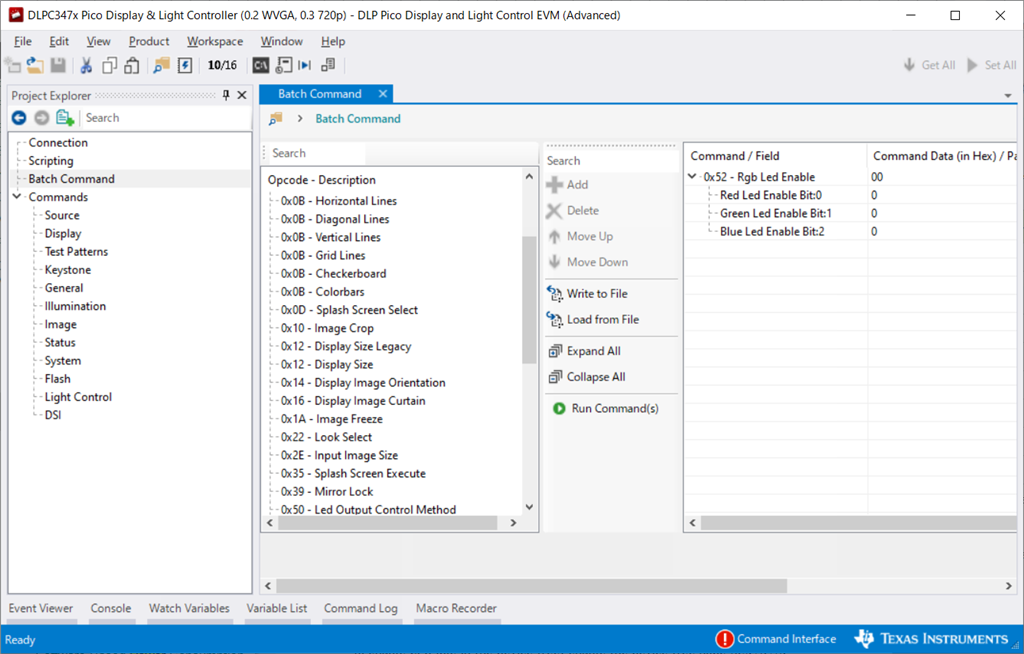Select 0x0D - Splash Screen Select opcode

(x=349, y=310)
